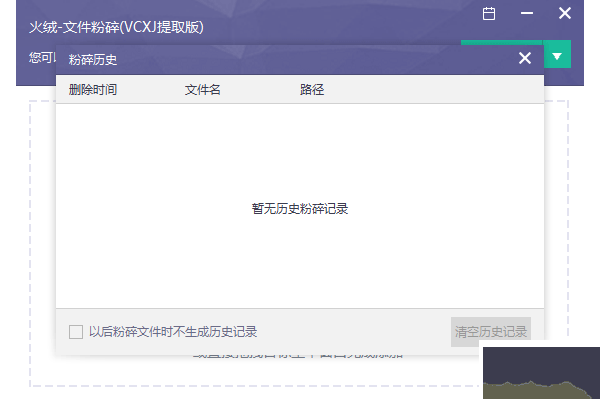This screenshot has height=400, width=600.
Task: Click the 粉碎历史 dialog title
Action: 93,60
